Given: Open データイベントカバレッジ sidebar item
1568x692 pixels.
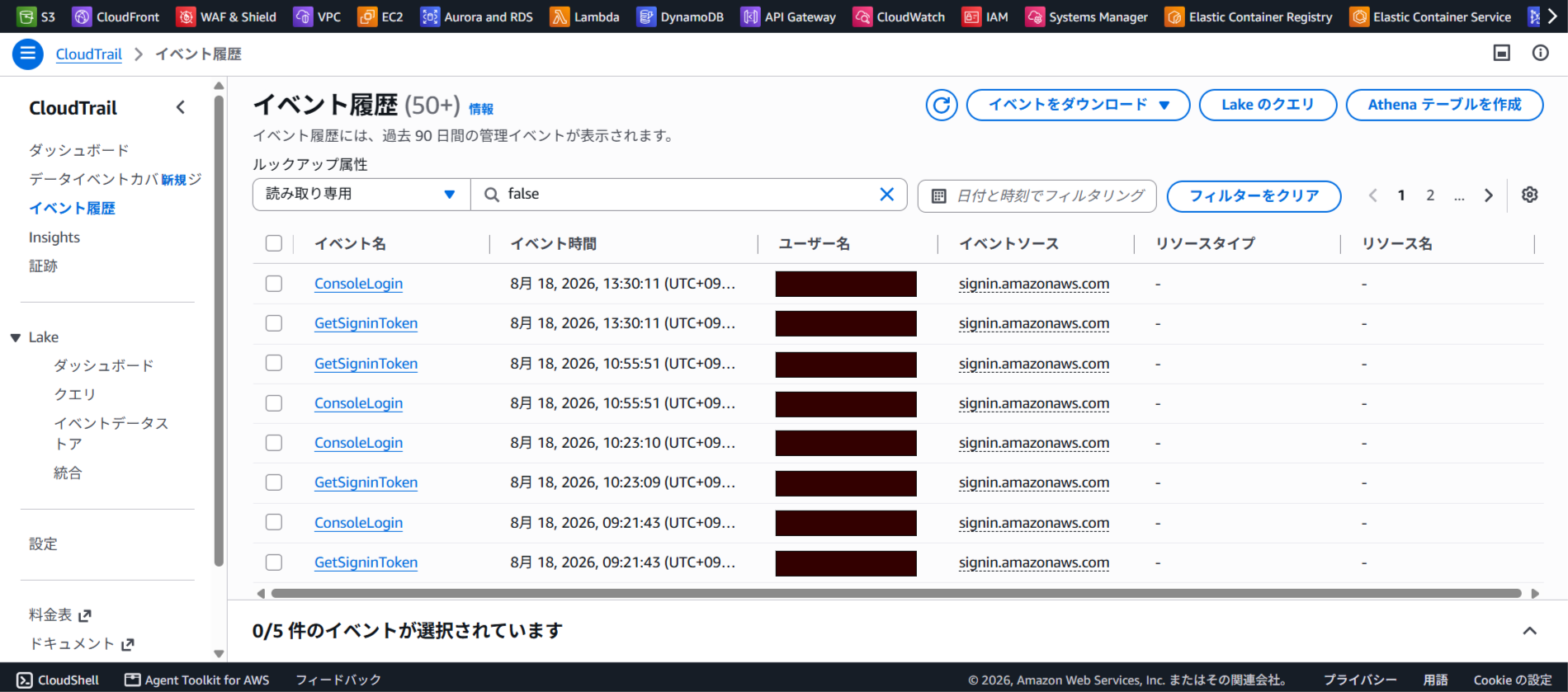Looking at the screenshot, I should coord(115,179).
